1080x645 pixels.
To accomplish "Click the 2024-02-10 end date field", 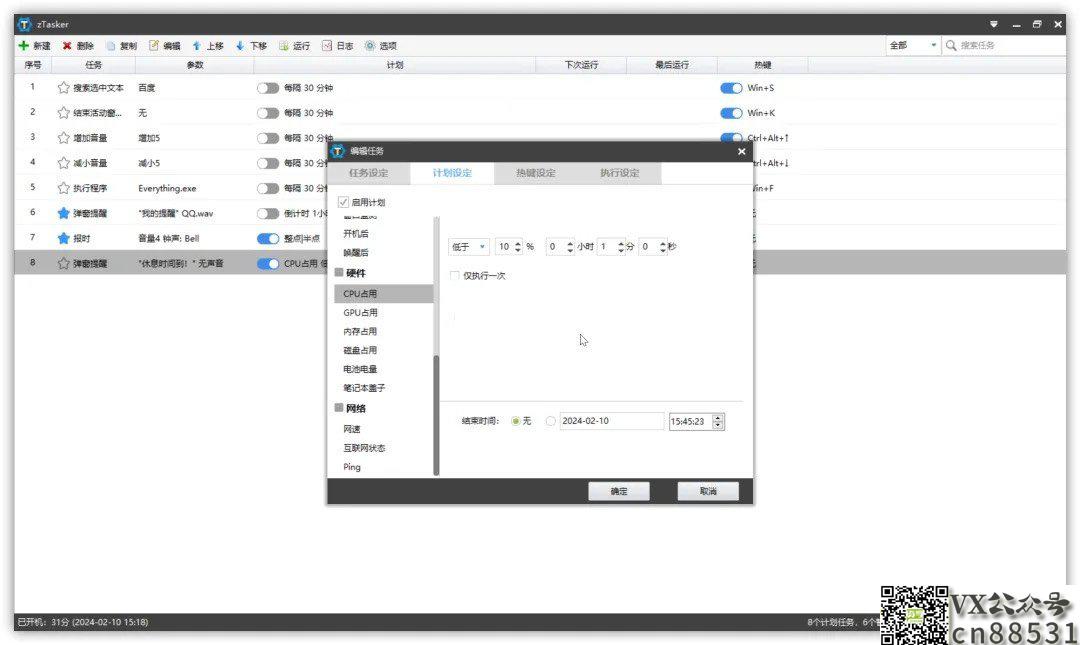I will [x=612, y=421].
